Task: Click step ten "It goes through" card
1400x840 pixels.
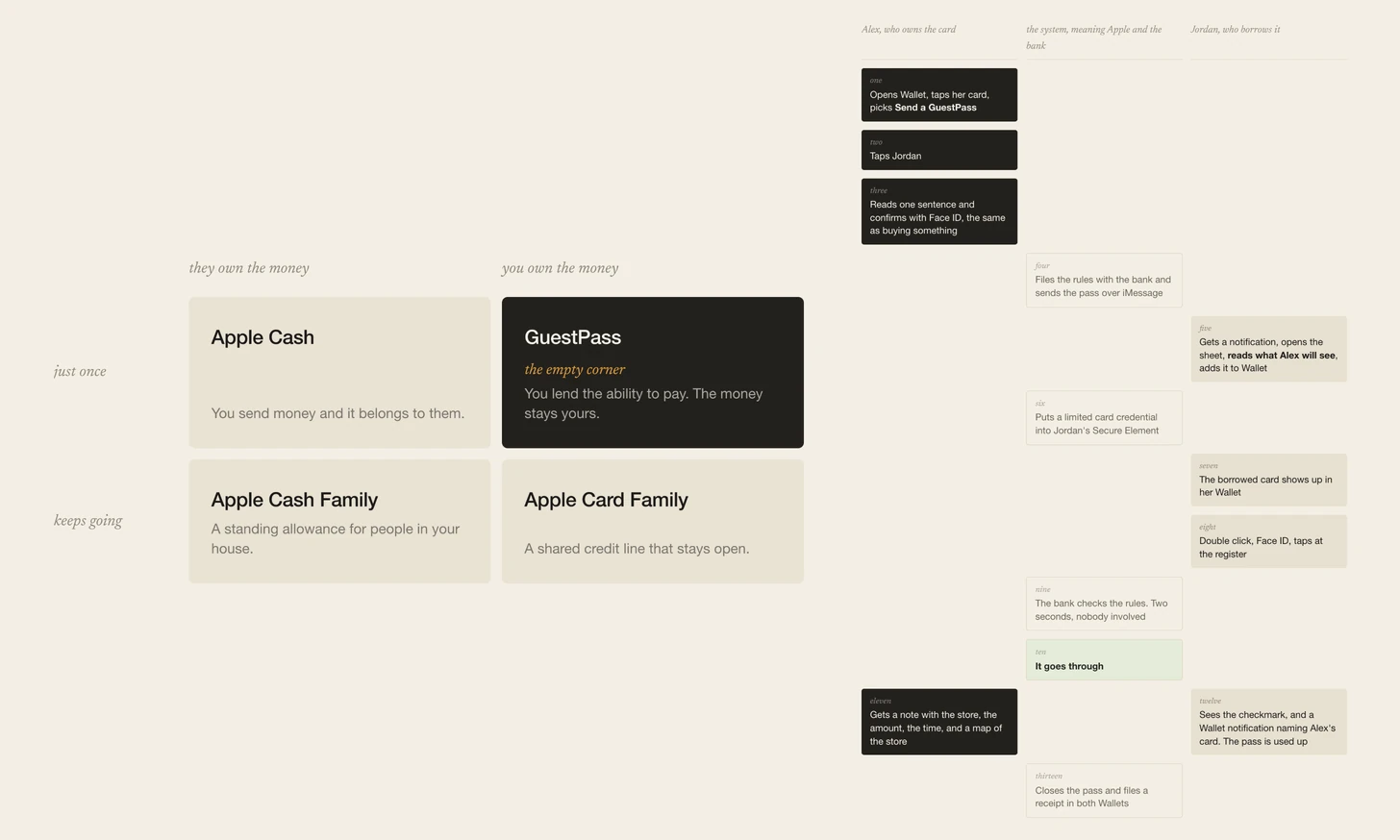Action: pyautogui.click(x=1104, y=659)
